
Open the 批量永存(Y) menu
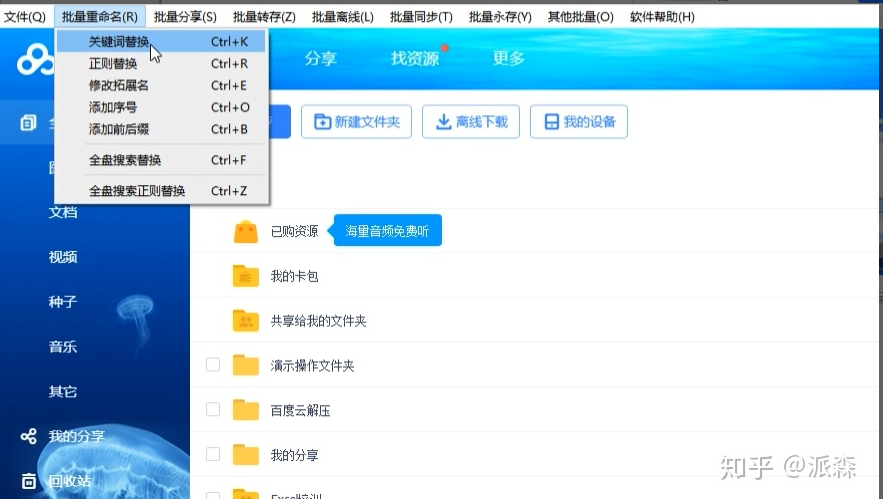click(x=500, y=17)
